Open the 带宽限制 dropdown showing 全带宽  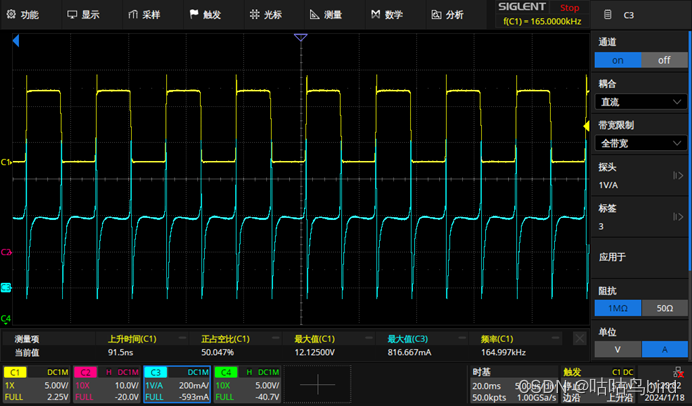pos(641,143)
